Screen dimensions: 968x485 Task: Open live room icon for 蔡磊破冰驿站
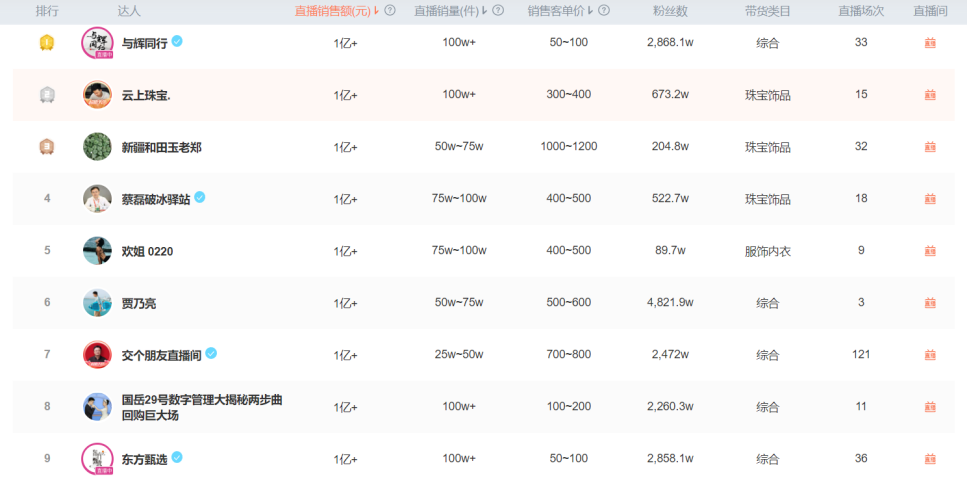(930, 199)
